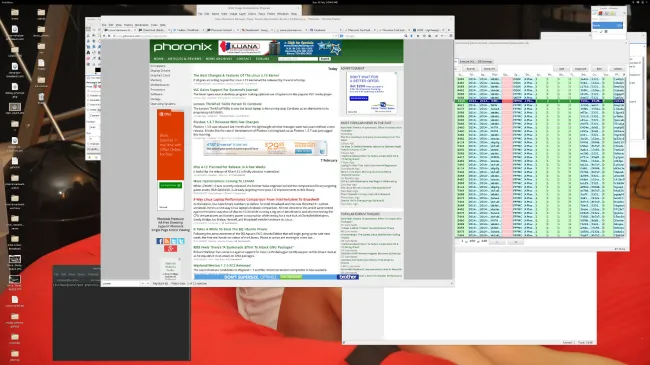The height and width of the screenshot is (365, 650).
Task: Click the black foreground color swatch
Action: [x=97, y=70]
